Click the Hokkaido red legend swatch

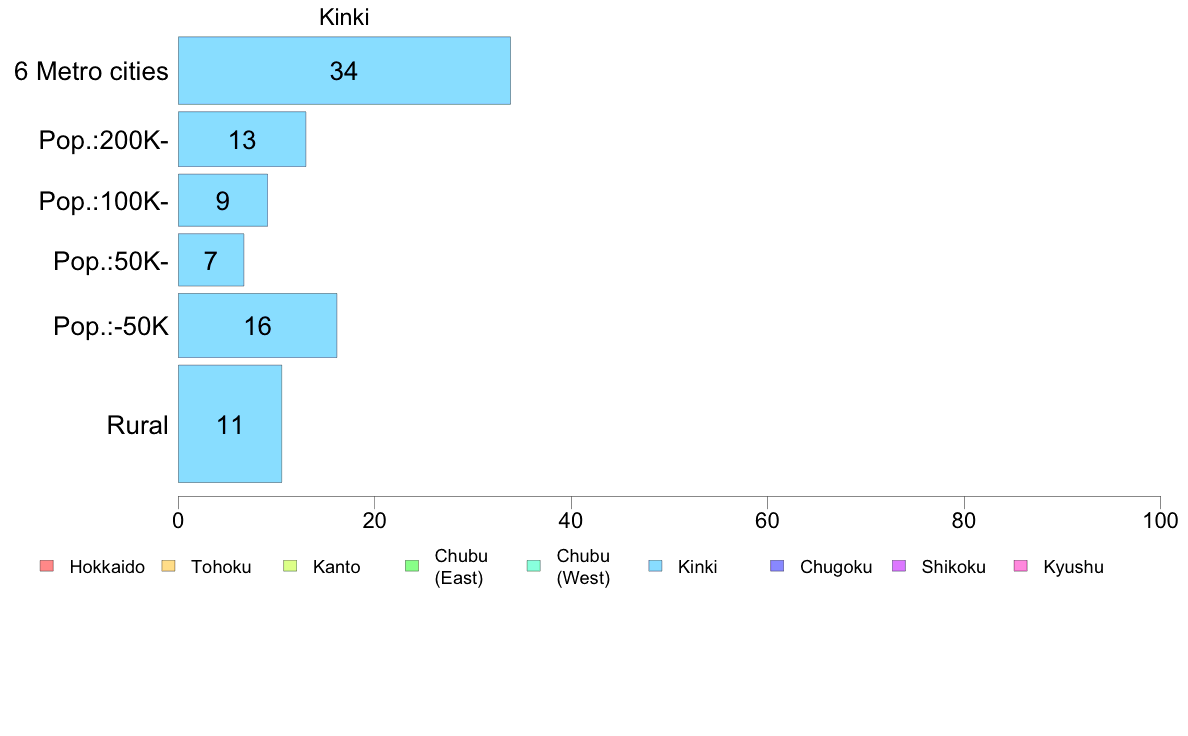(47, 566)
